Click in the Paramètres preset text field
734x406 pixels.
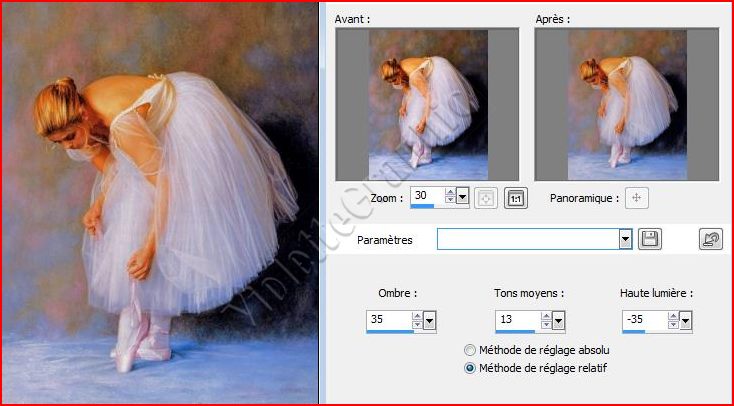527,240
